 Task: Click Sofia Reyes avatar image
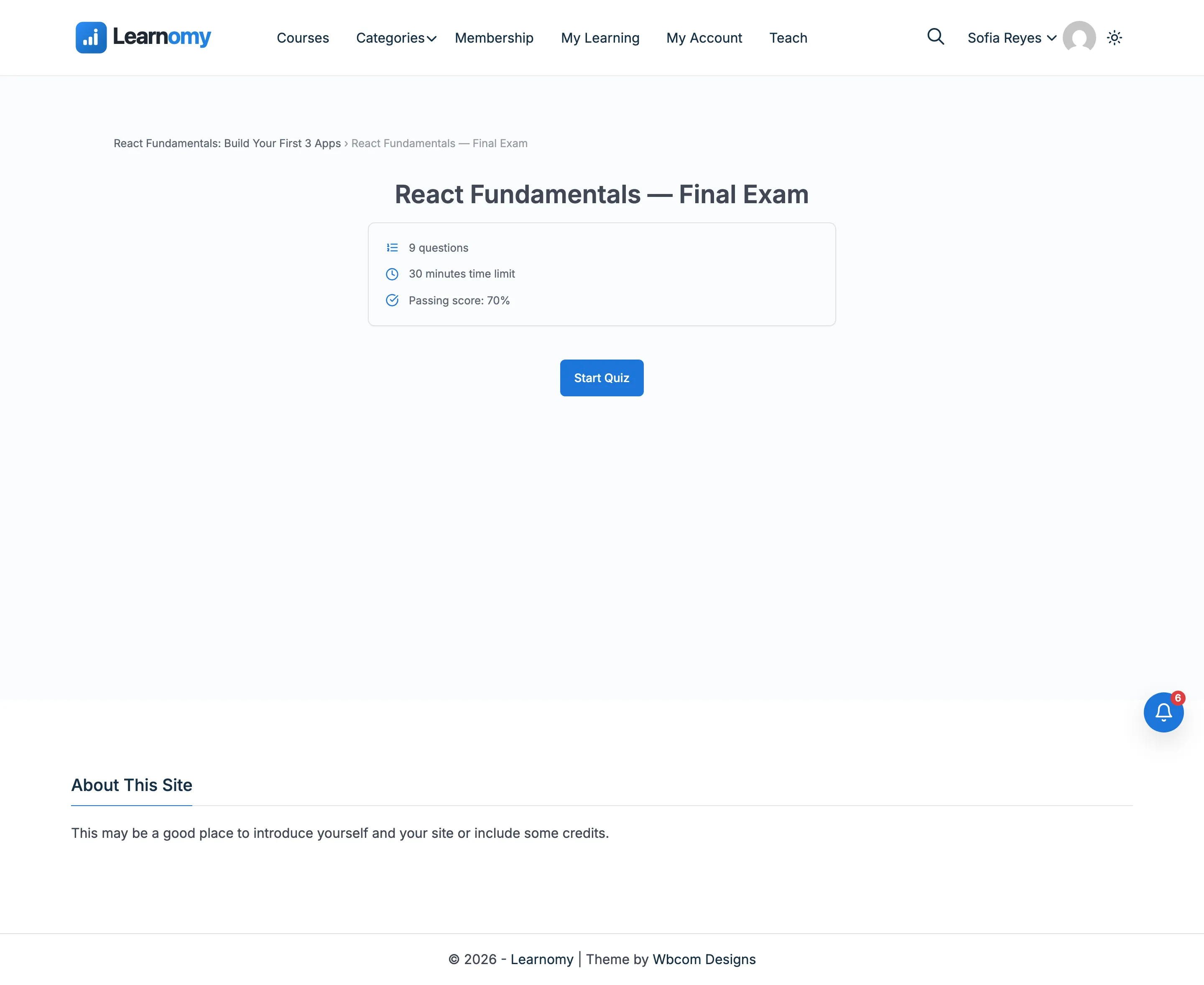coord(1079,38)
